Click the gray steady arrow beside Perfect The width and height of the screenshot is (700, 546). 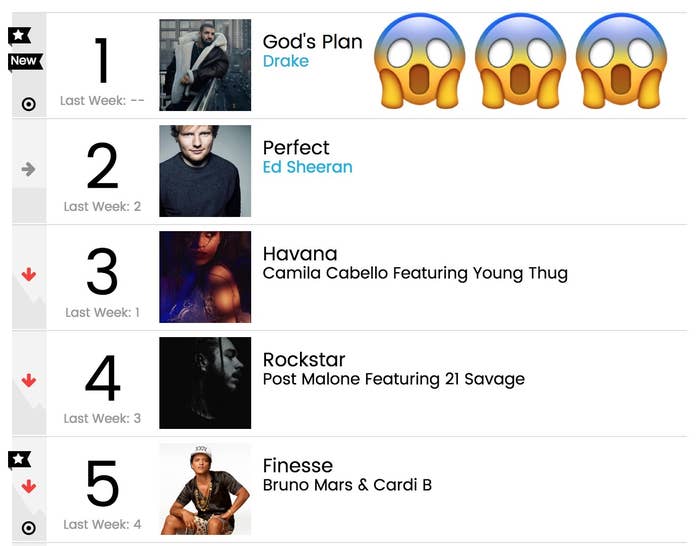[x=29, y=169]
